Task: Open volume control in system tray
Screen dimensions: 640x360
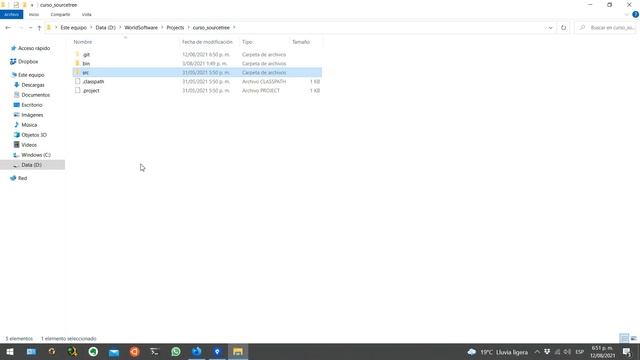Action: (567, 352)
